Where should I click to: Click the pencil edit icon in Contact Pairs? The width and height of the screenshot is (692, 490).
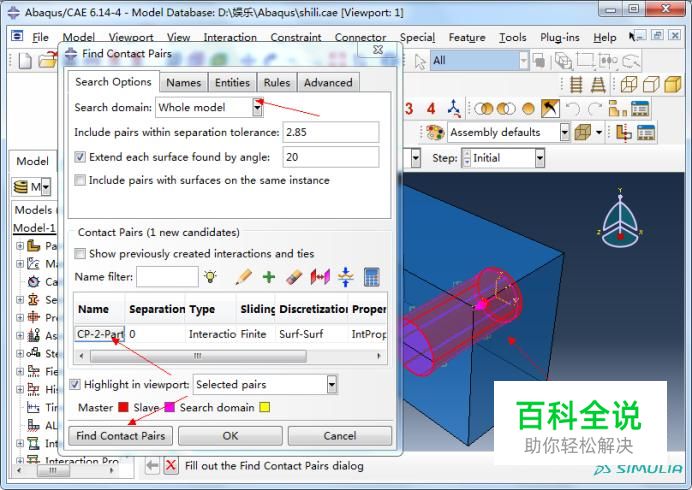click(x=243, y=277)
